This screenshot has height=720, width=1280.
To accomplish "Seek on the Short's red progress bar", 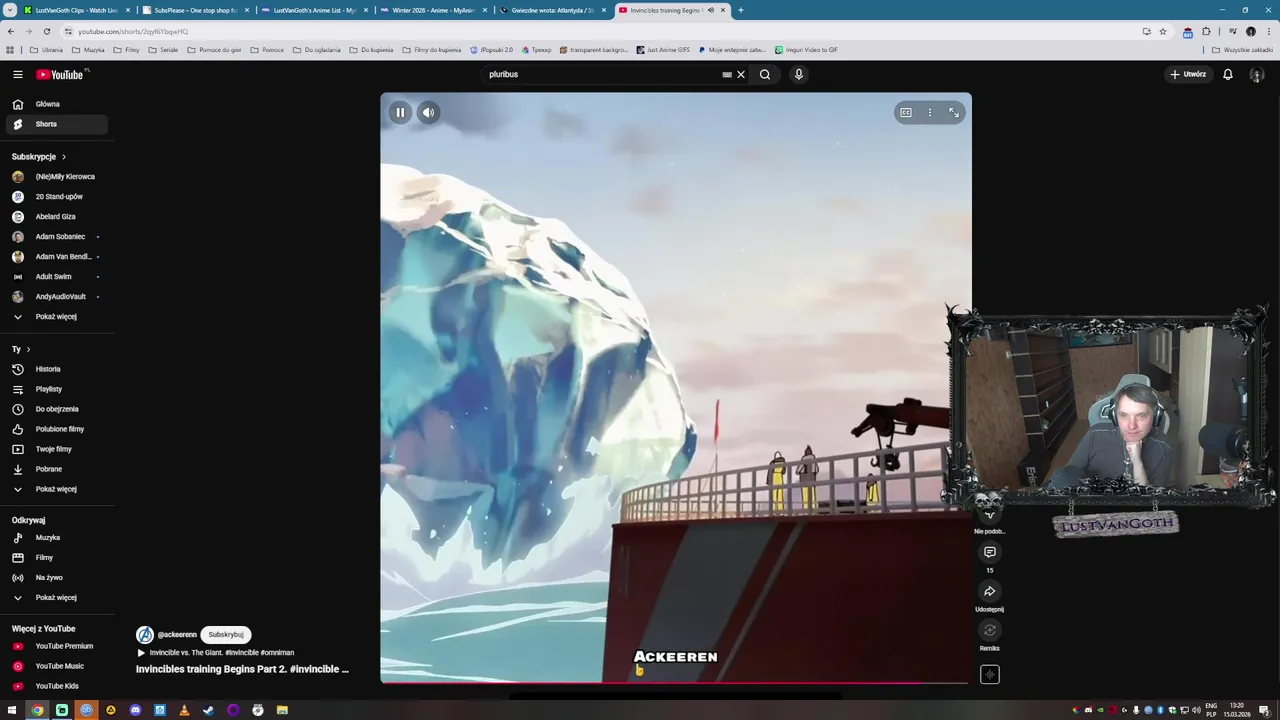I will point(675,683).
